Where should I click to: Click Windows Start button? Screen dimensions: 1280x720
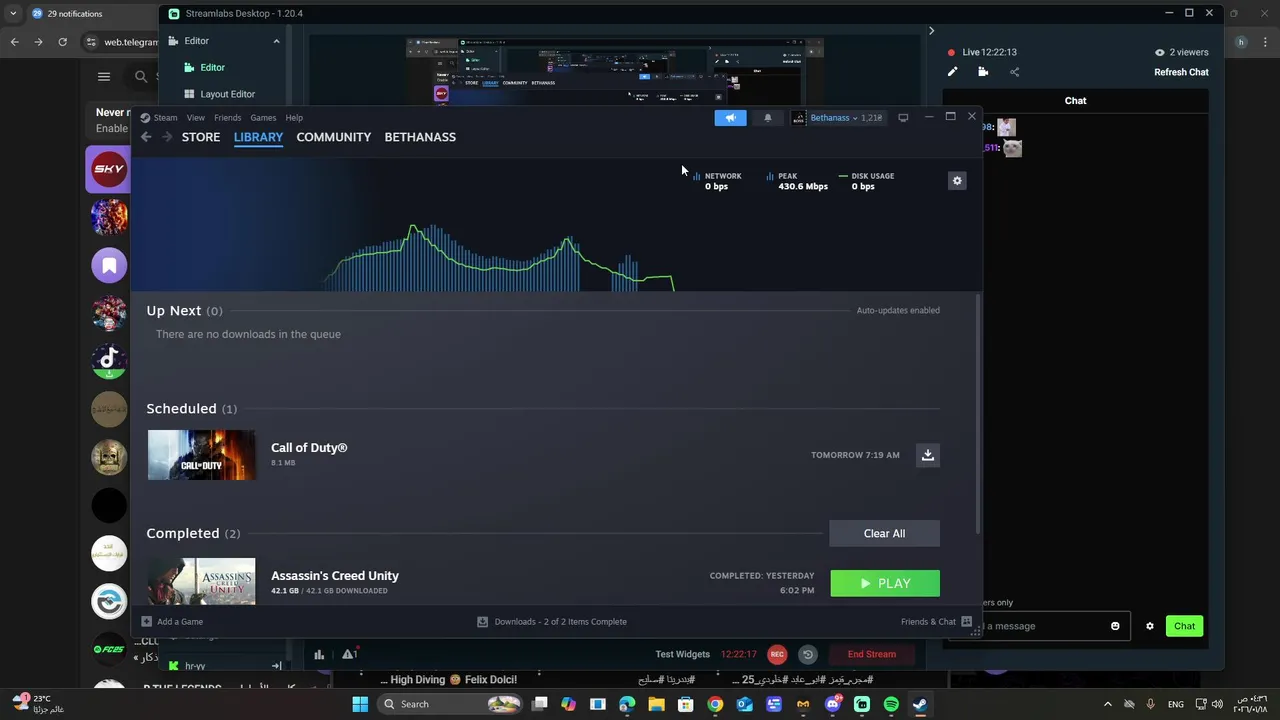[x=360, y=704]
